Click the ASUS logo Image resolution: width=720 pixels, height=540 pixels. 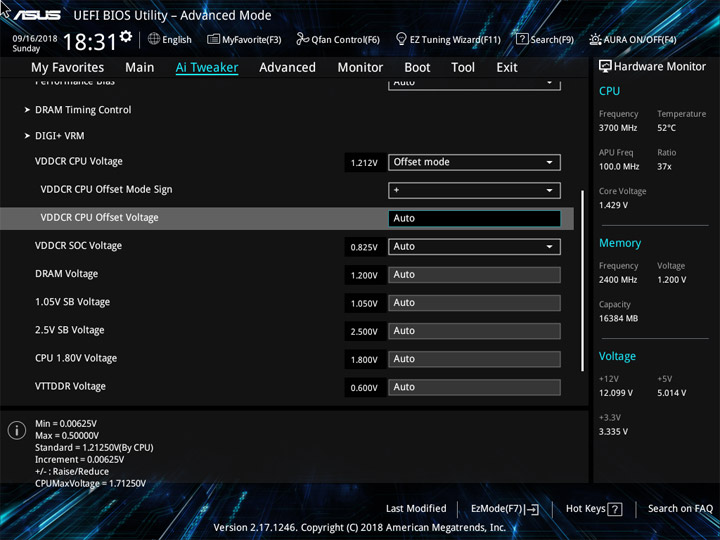click(37, 15)
